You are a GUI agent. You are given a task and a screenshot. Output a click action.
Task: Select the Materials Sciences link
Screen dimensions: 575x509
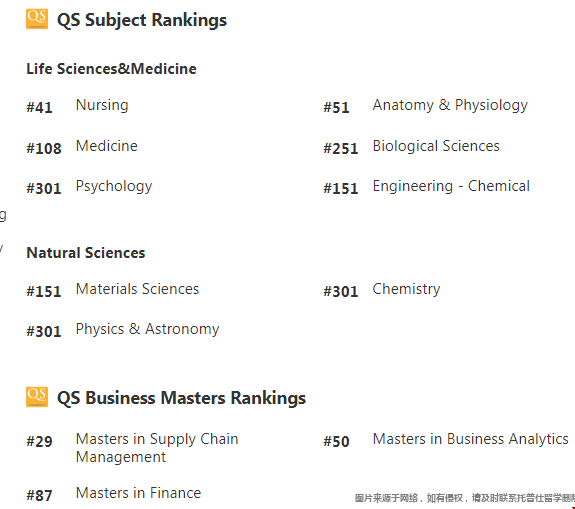pyautogui.click(x=137, y=289)
